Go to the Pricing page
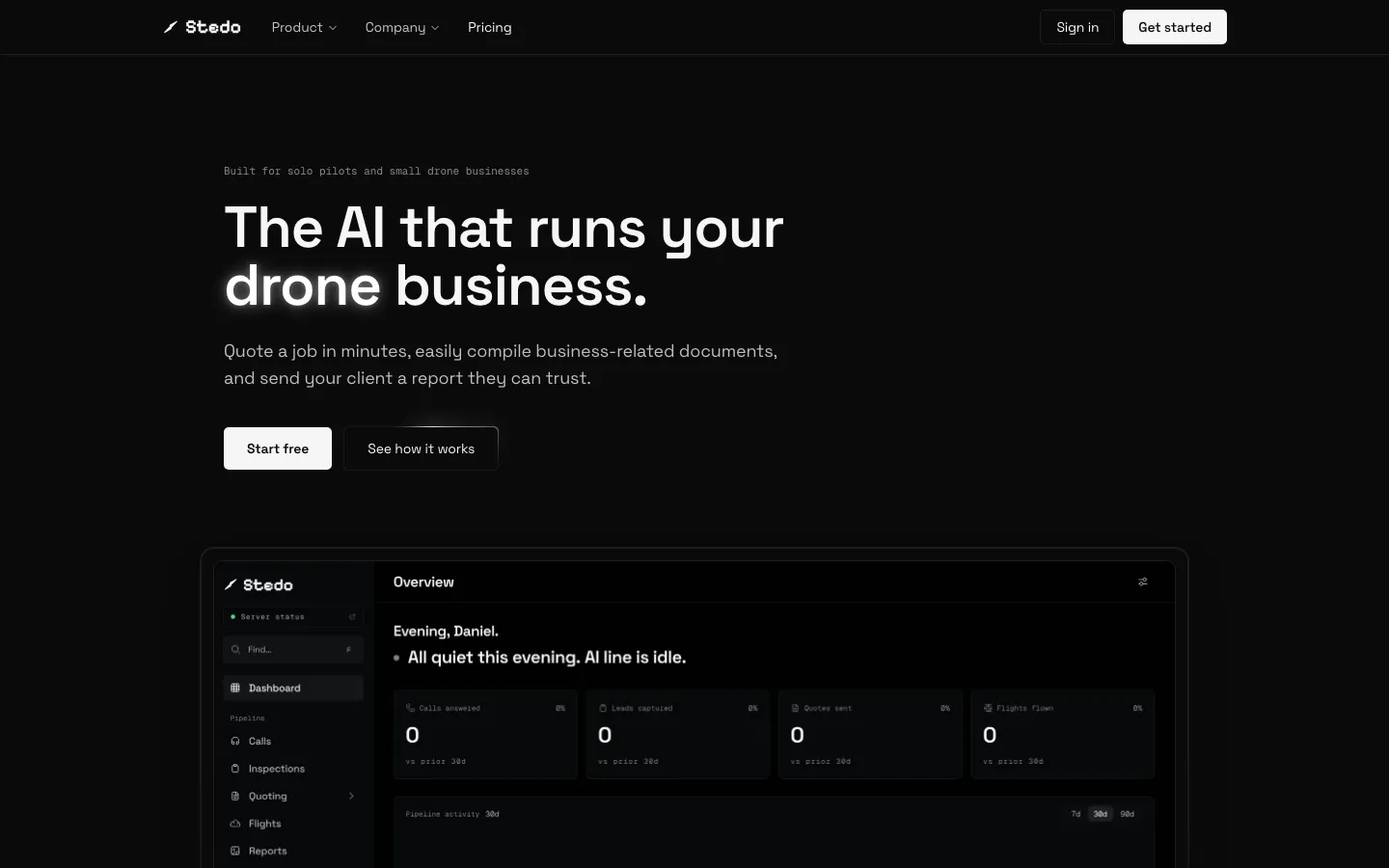Viewport: 1389px width, 868px height. pyautogui.click(x=490, y=27)
